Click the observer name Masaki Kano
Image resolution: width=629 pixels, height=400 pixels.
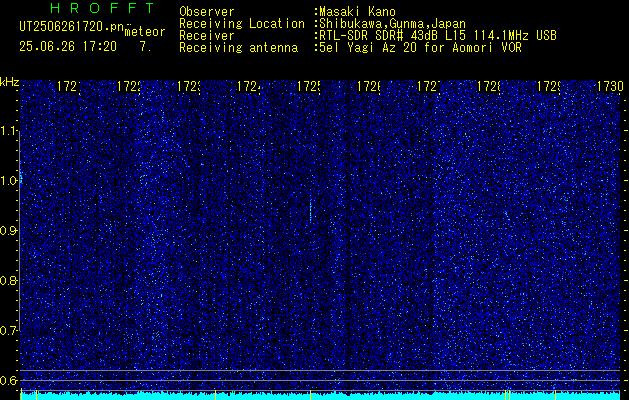(x=355, y=12)
